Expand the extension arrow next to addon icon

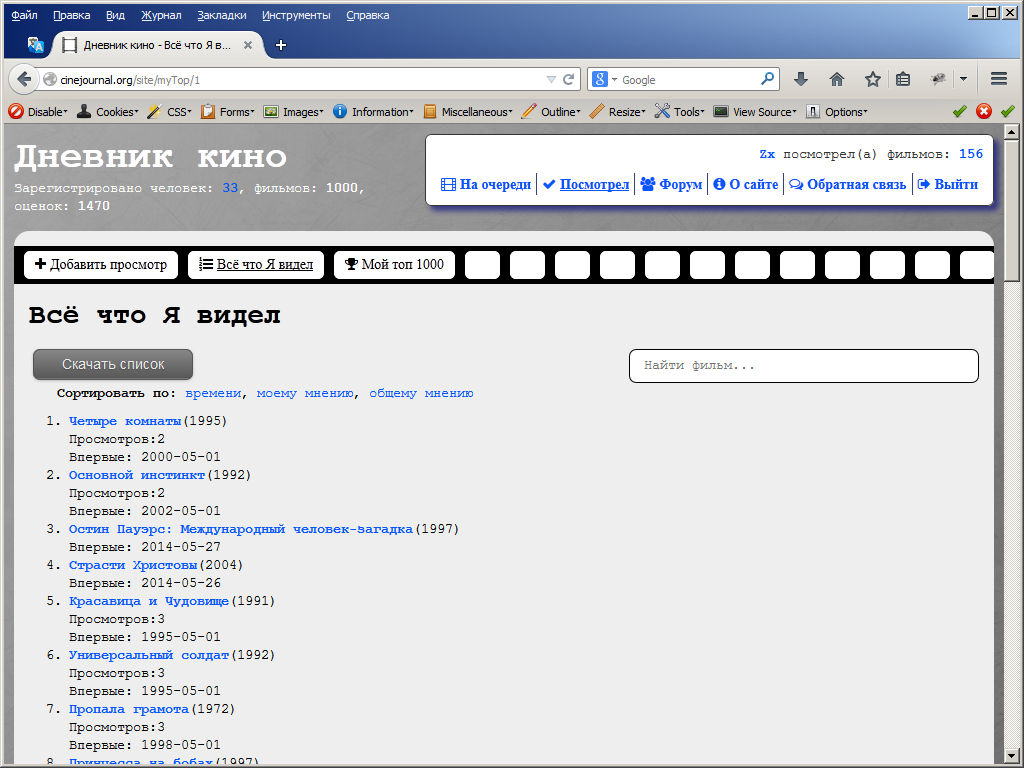963,80
